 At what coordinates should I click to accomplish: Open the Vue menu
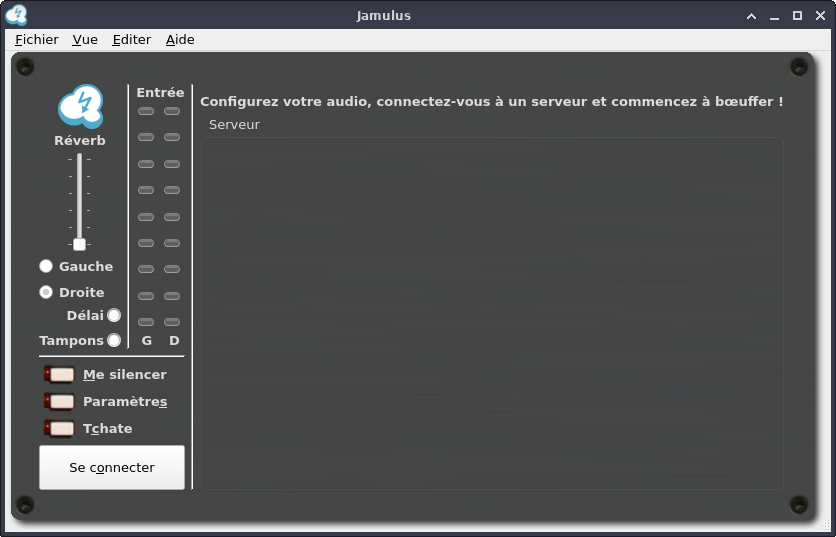(85, 39)
